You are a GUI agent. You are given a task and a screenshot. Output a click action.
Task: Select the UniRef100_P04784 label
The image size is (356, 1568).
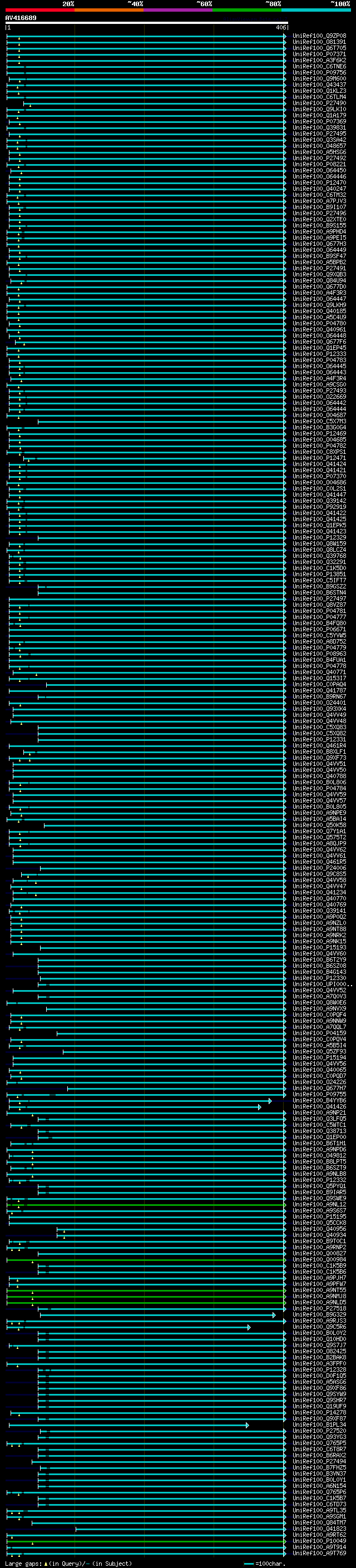coord(319,788)
